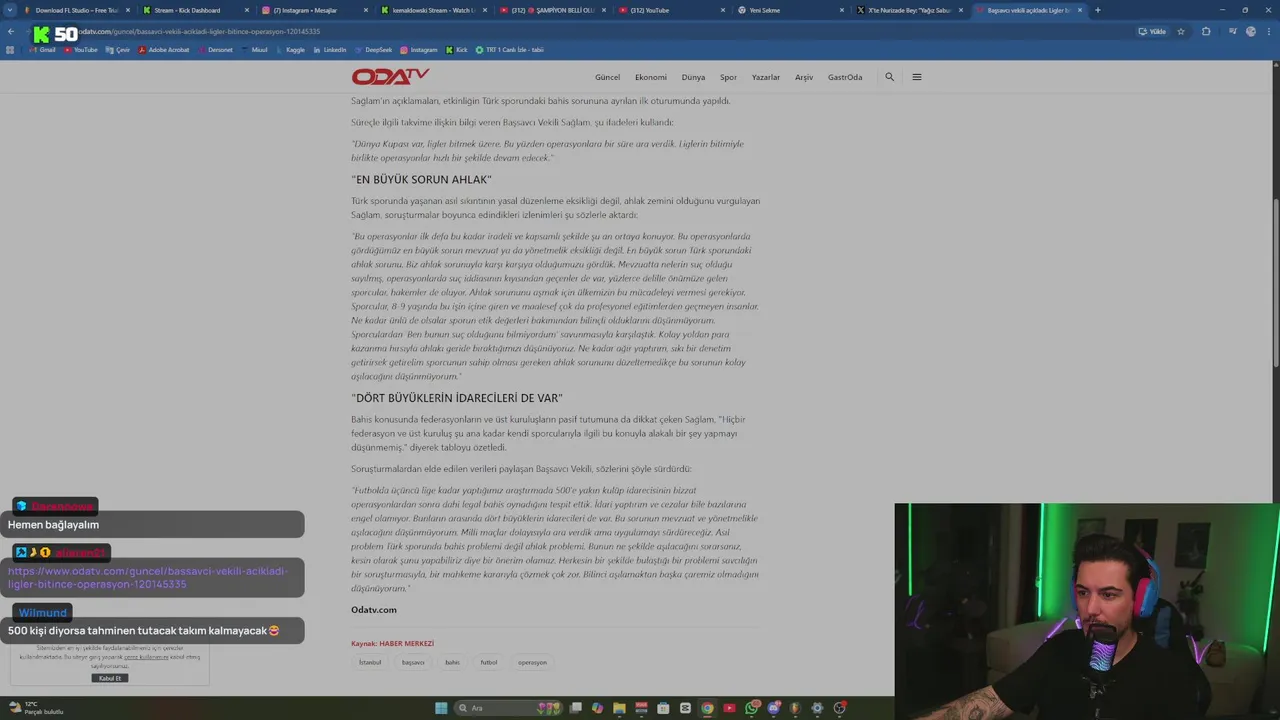This screenshot has height=720, width=1280.
Task: Switch to the Yeni Sekme tab
Action: pyautogui.click(x=791, y=10)
